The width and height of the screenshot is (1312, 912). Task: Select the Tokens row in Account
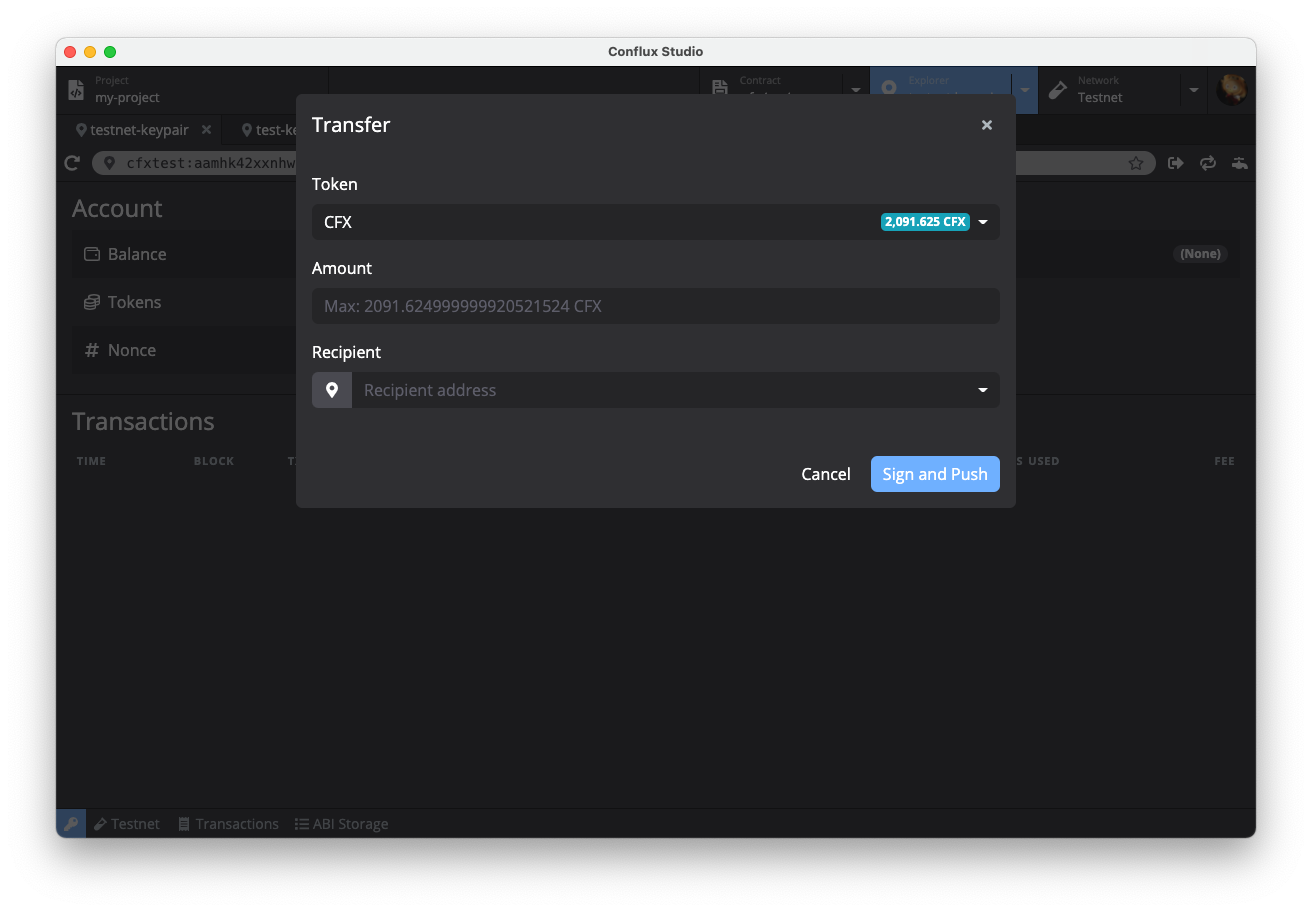point(656,302)
